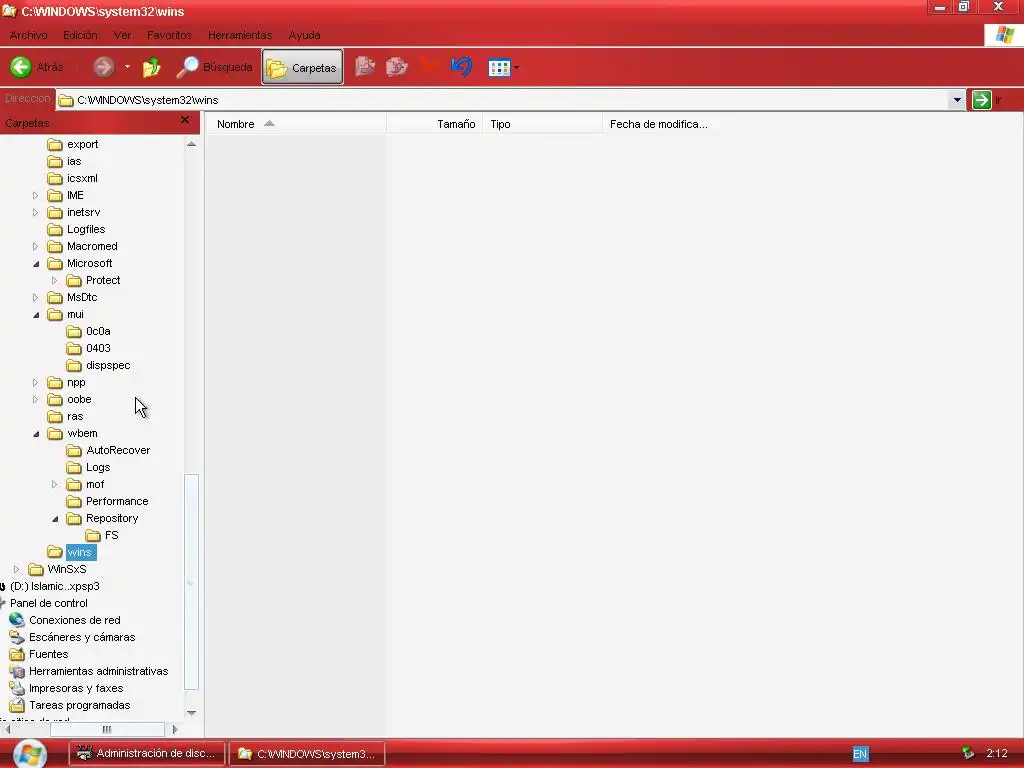Click the Start button orb
Viewport: 1024px width, 768px height.
click(30, 754)
